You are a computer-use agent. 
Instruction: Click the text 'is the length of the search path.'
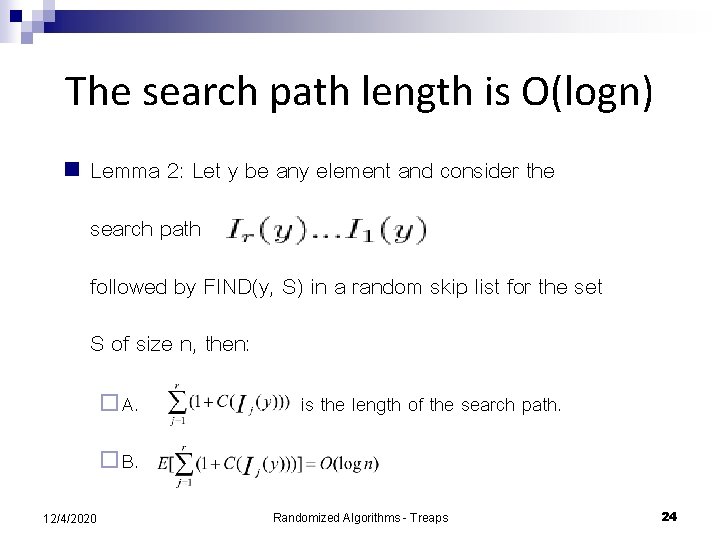coord(431,405)
